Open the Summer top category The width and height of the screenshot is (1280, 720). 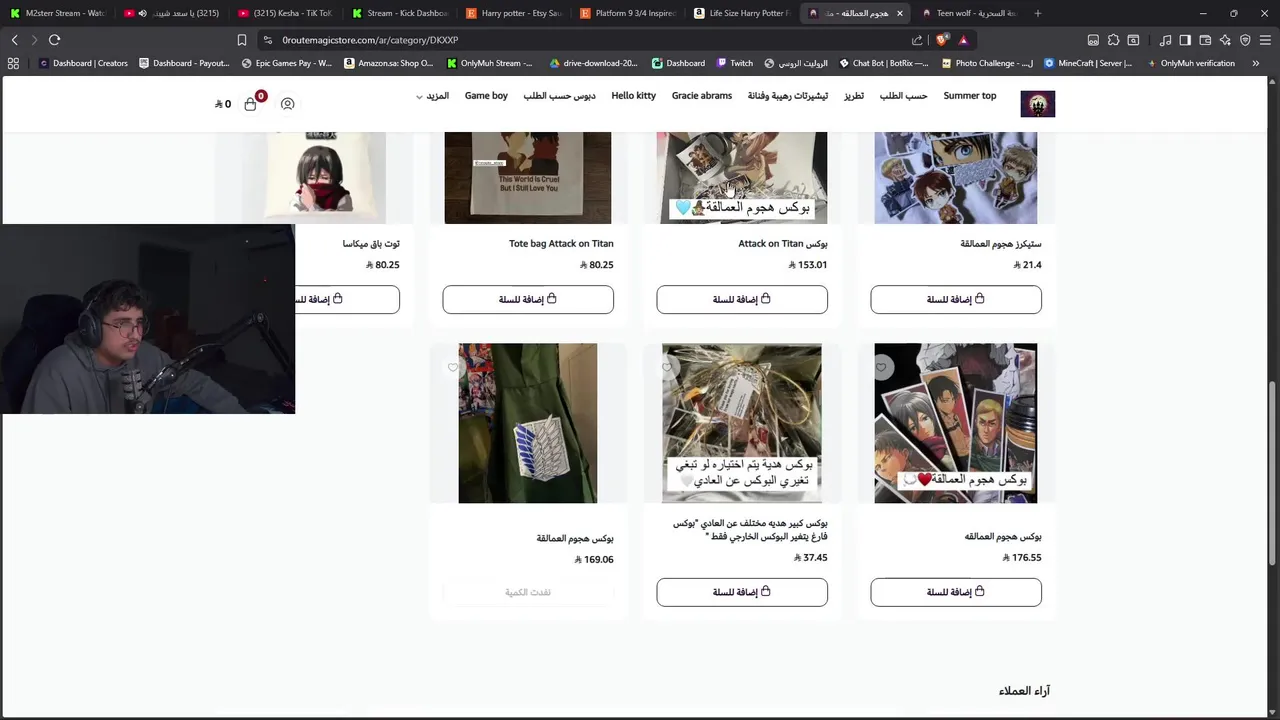tap(970, 96)
